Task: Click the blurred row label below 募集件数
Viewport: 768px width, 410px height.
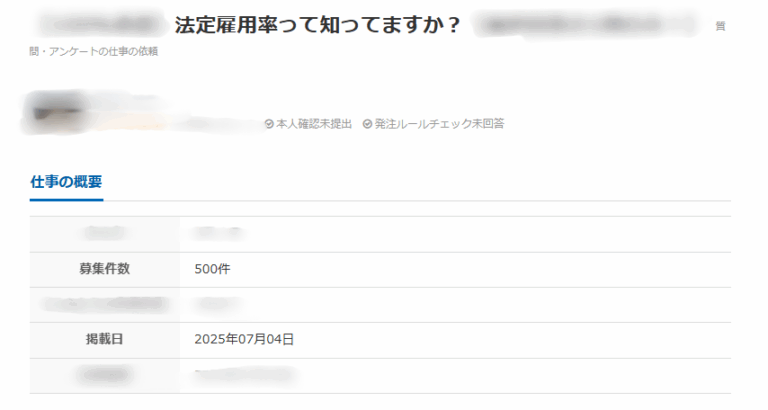Action: tap(104, 304)
